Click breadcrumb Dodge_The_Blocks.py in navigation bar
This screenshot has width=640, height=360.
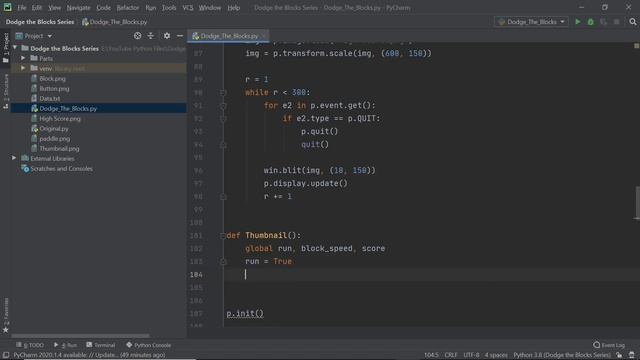pyautogui.click(x=114, y=22)
